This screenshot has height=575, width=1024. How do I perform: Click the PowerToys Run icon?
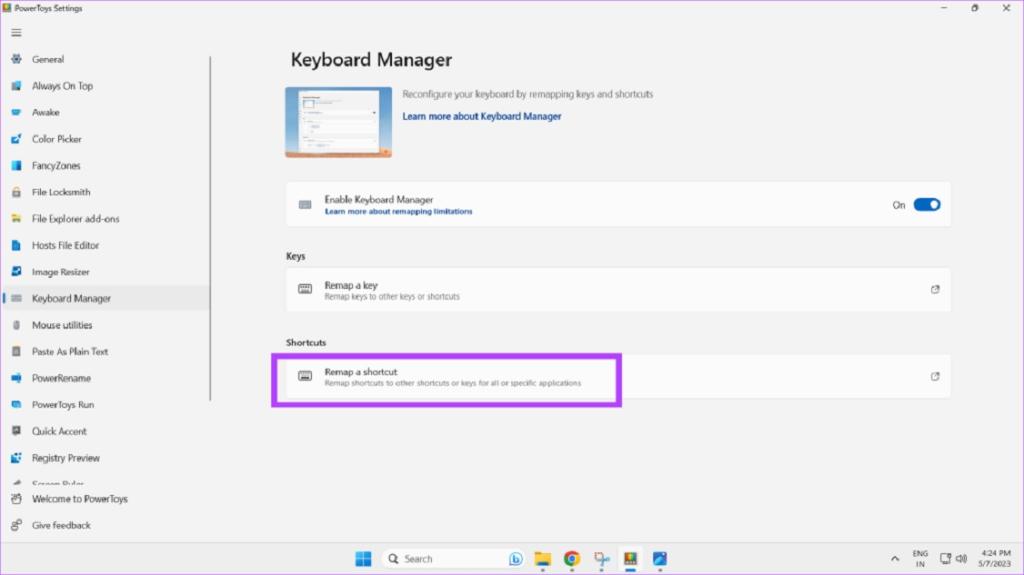16,404
